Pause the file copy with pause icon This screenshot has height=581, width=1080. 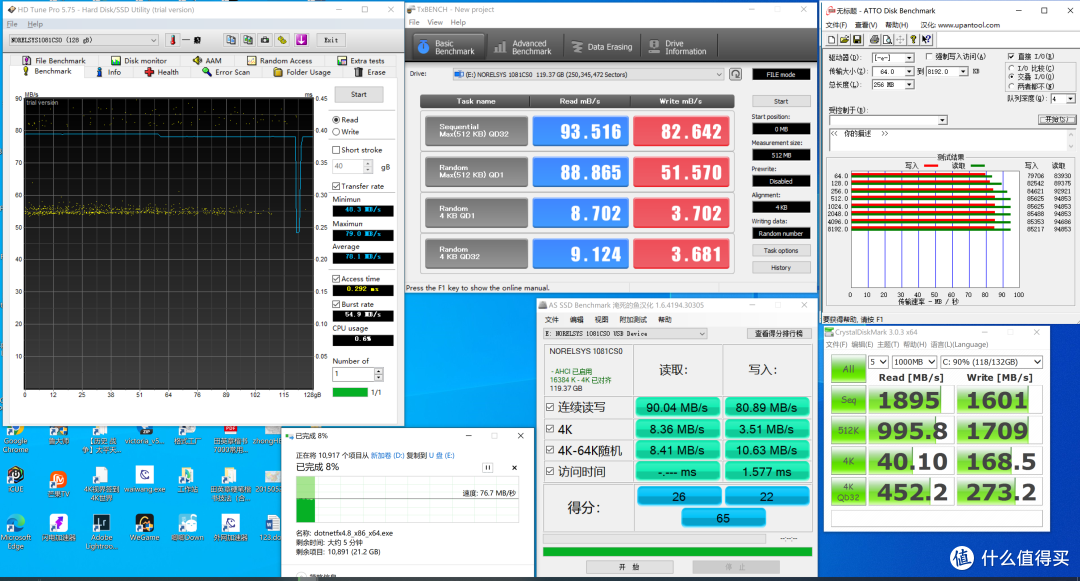488,467
